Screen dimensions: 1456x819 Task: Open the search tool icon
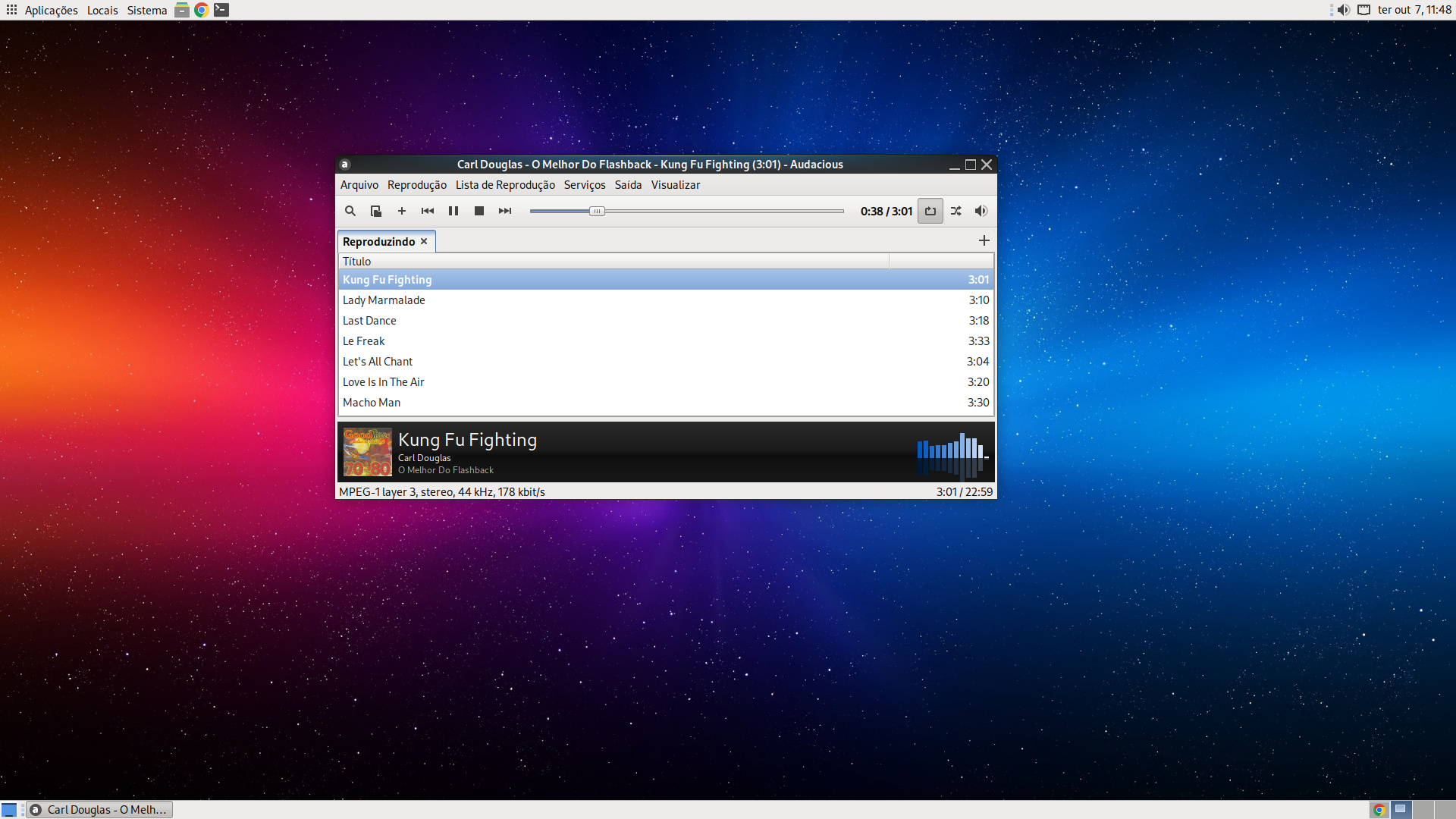(350, 211)
